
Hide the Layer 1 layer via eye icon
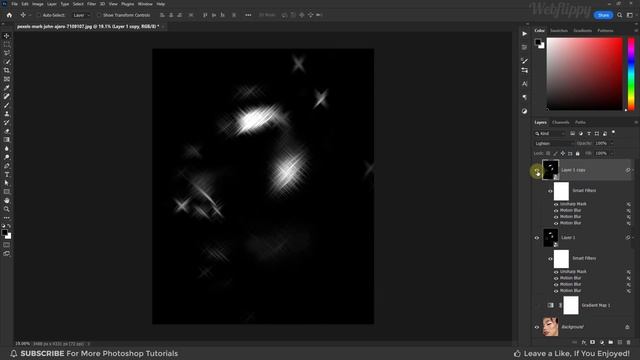click(537, 238)
